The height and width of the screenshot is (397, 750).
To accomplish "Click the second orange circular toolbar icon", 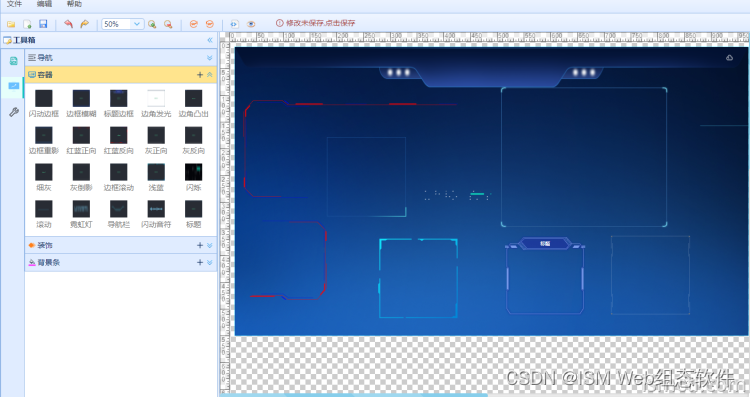I will (210, 24).
